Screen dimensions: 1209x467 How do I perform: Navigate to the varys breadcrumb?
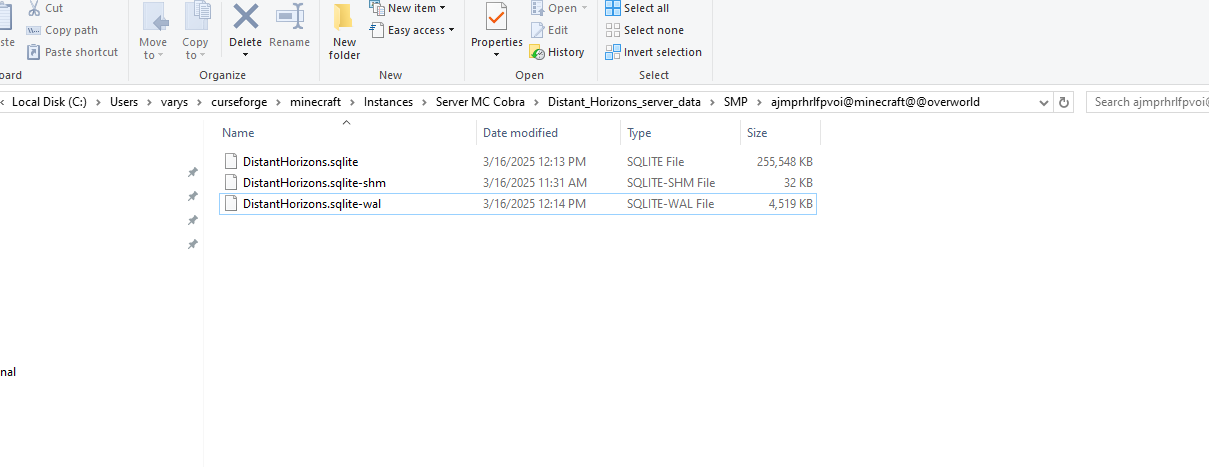coord(175,102)
